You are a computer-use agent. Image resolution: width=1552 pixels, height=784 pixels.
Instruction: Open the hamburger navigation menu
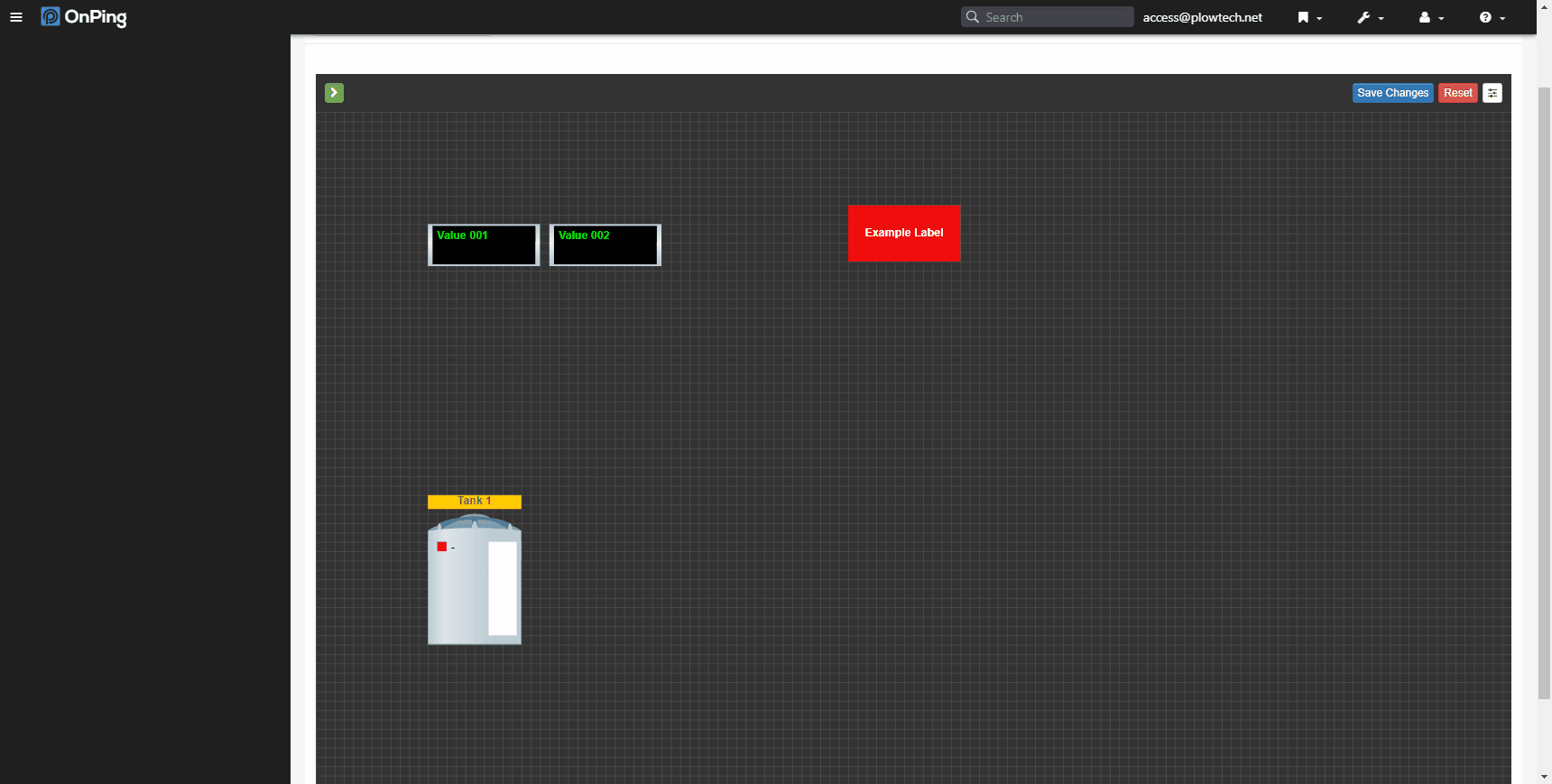pos(16,17)
